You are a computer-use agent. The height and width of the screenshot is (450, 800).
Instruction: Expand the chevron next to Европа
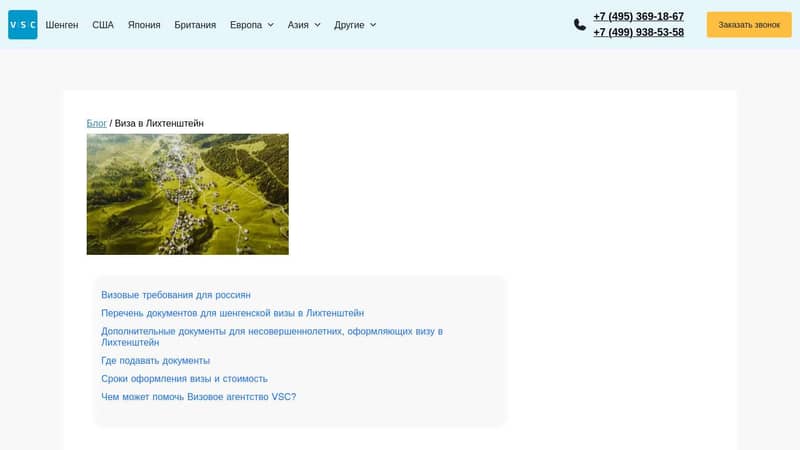pyautogui.click(x=270, y=25)
